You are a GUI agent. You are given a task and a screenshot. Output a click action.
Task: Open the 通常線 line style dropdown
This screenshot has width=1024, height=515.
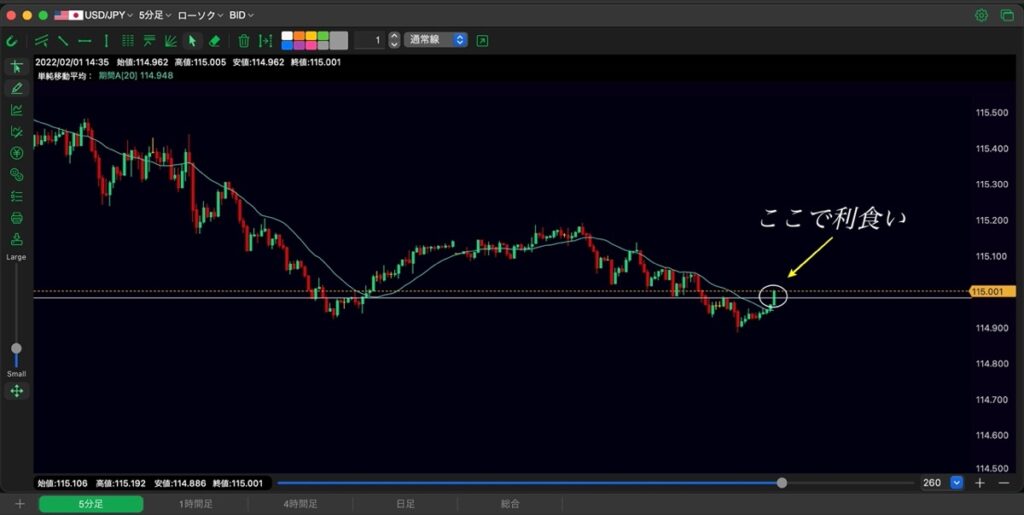(436, 40)
